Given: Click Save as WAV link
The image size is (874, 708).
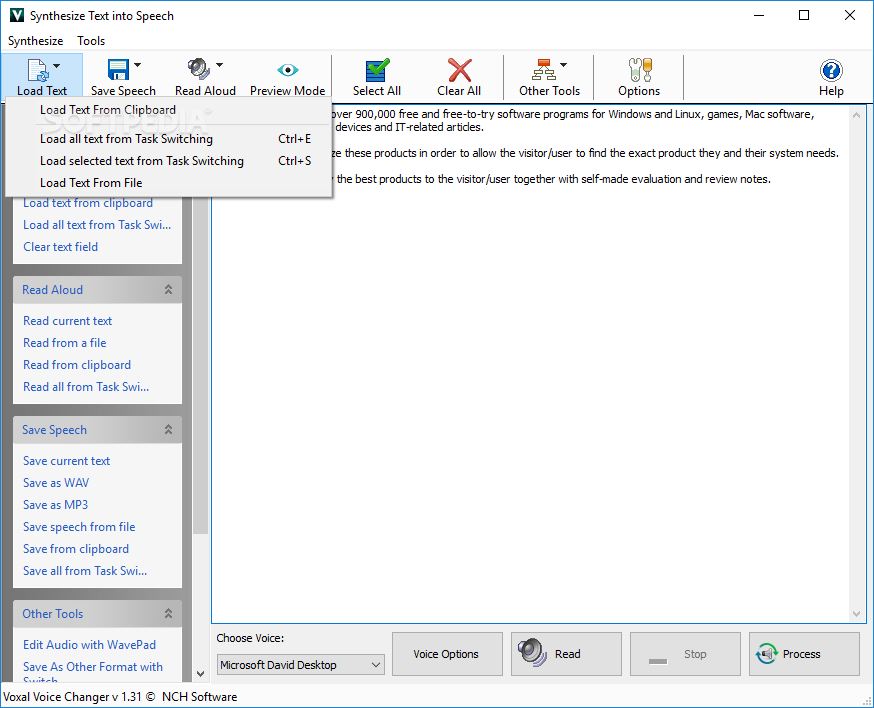Looking at the screenshot, I should tap(56, 483).
